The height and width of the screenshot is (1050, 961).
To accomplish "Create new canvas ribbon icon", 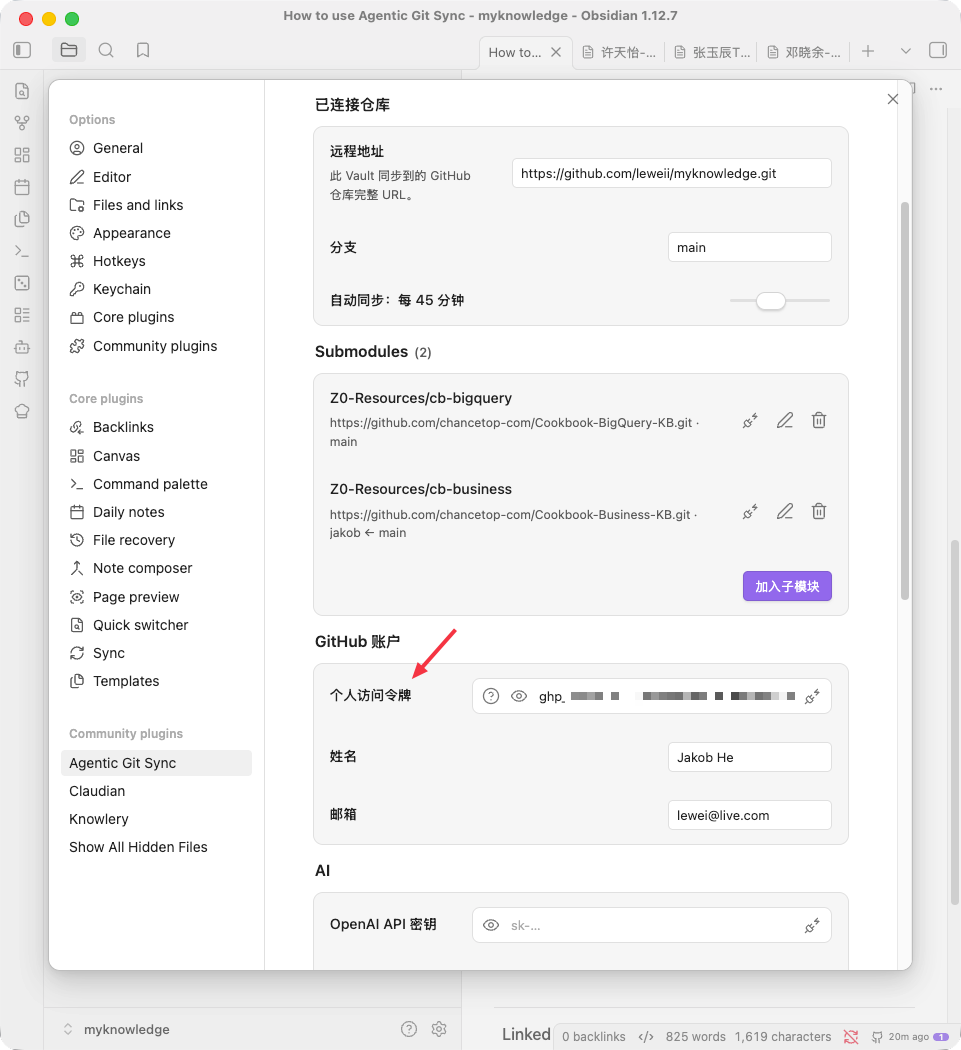I will [x=22, y=155].
